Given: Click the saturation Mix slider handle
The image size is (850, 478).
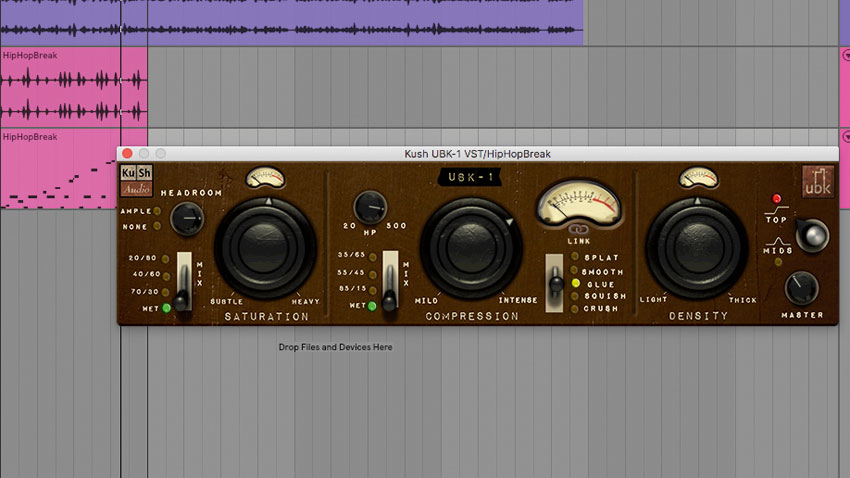Looking at the screenshot, I should click(183, 300).
